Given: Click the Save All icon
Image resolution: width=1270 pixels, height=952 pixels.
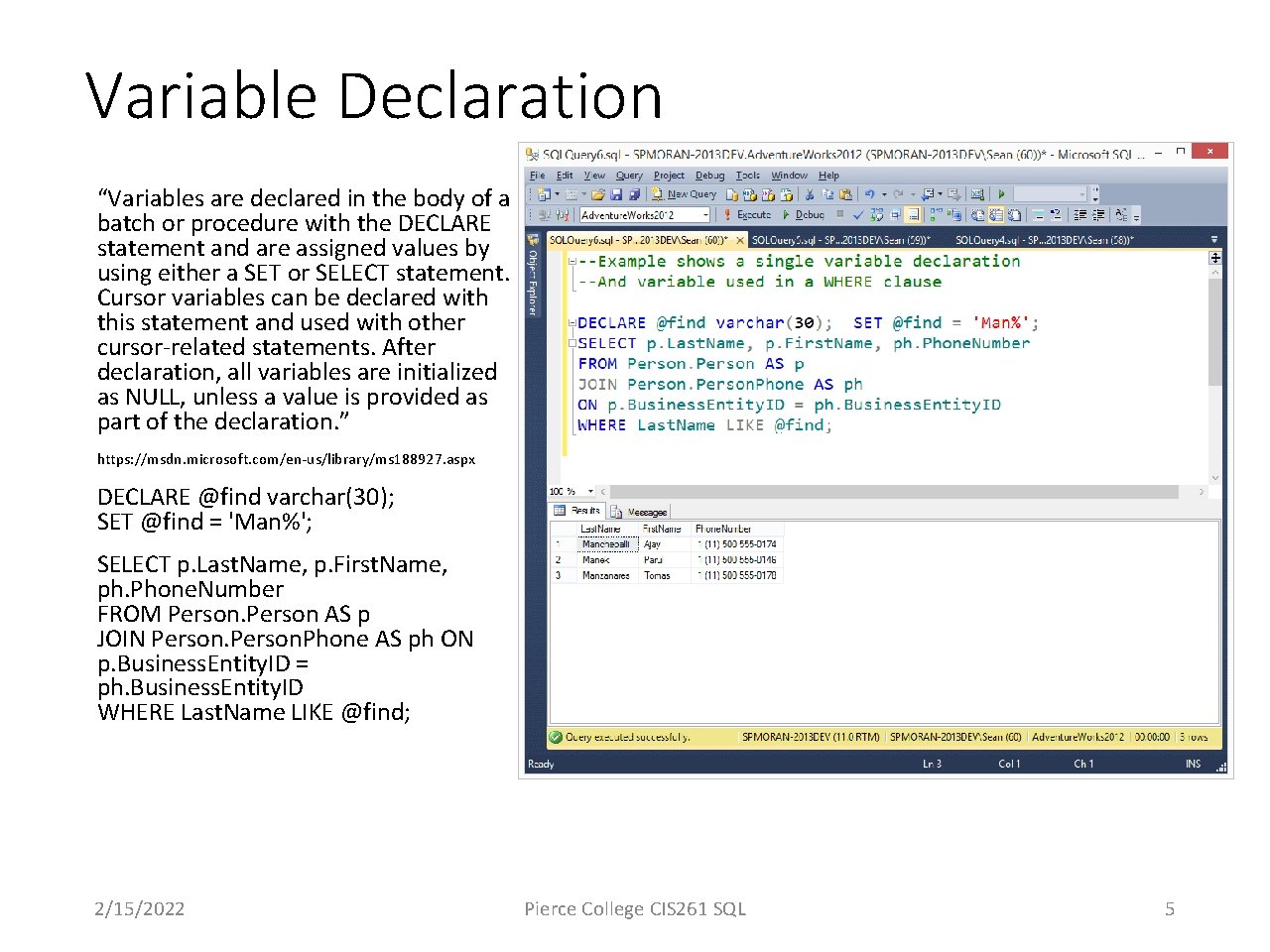Looking at the screenshot, I should pyautogui.click(x=634, y=194).
